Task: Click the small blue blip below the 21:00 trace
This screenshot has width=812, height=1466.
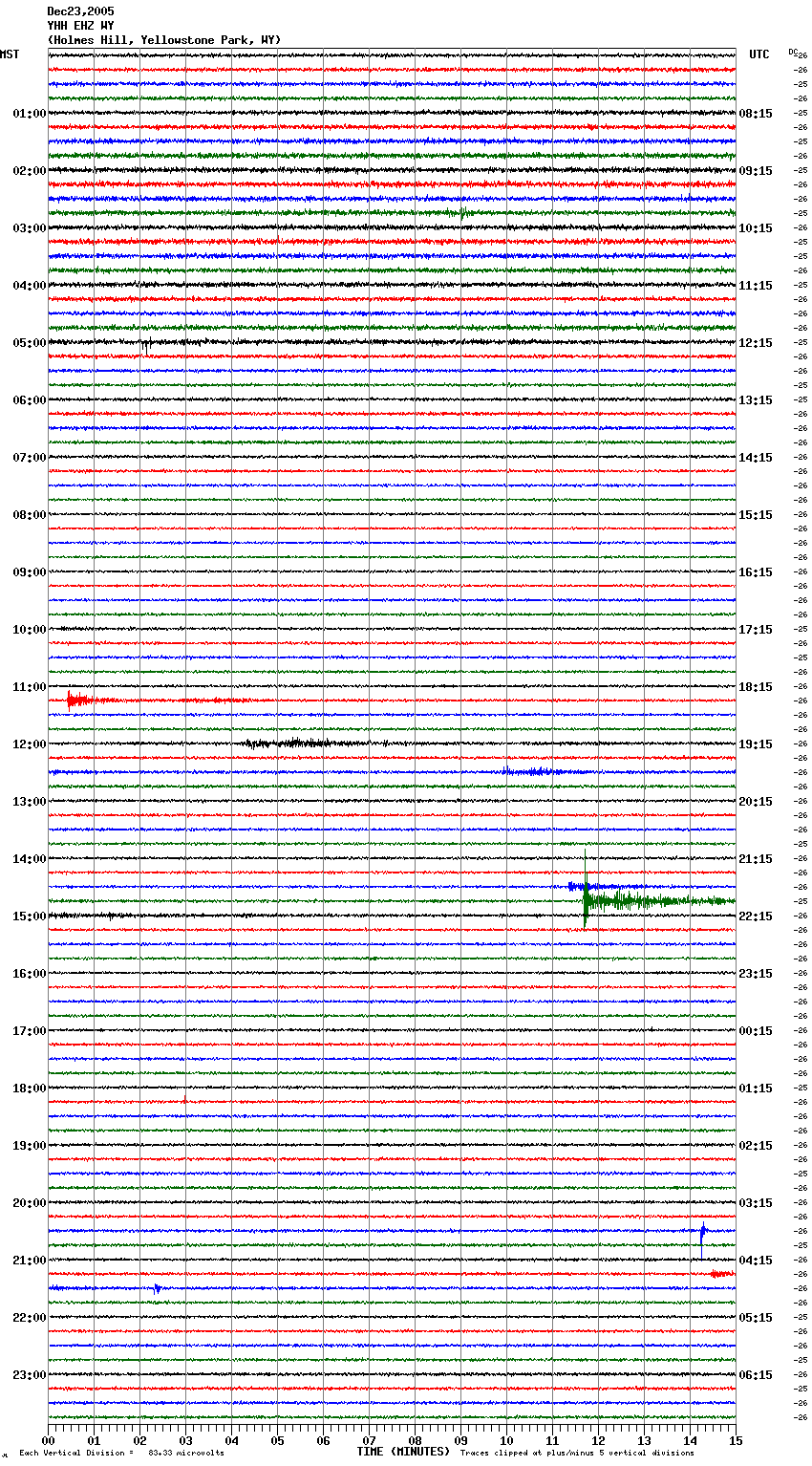Action: click(x=157, y=1288)
